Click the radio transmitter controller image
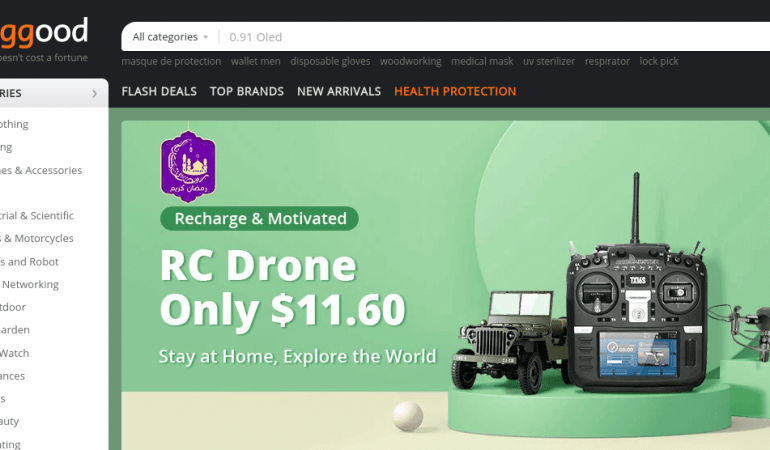 (637, 290)
